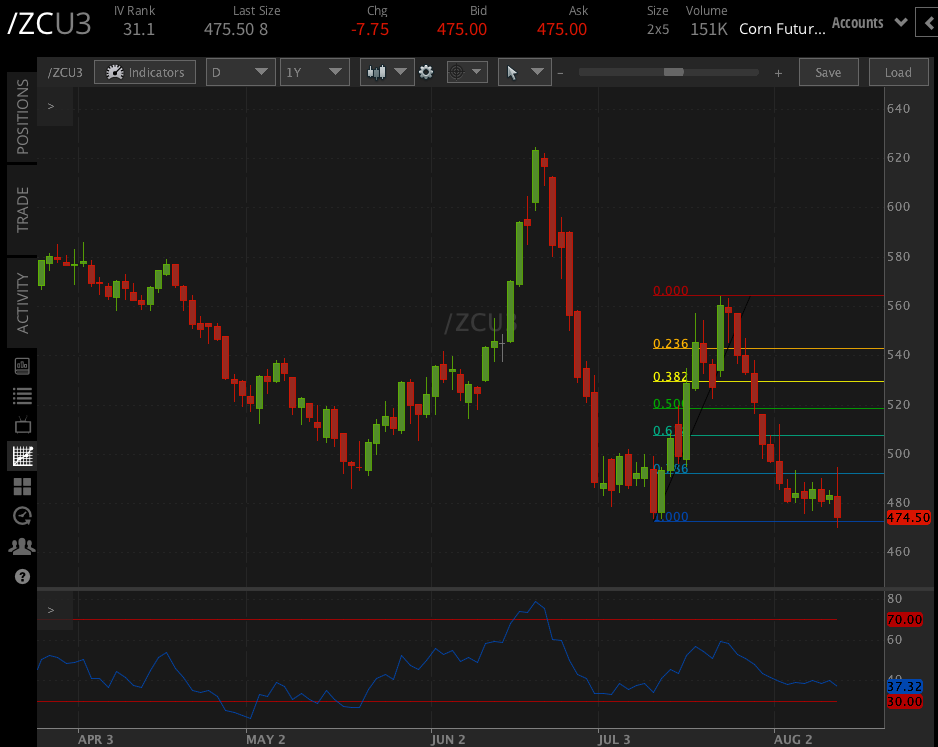Click the minus zoom-out button

pyautogui.click(x=561, y=73)
